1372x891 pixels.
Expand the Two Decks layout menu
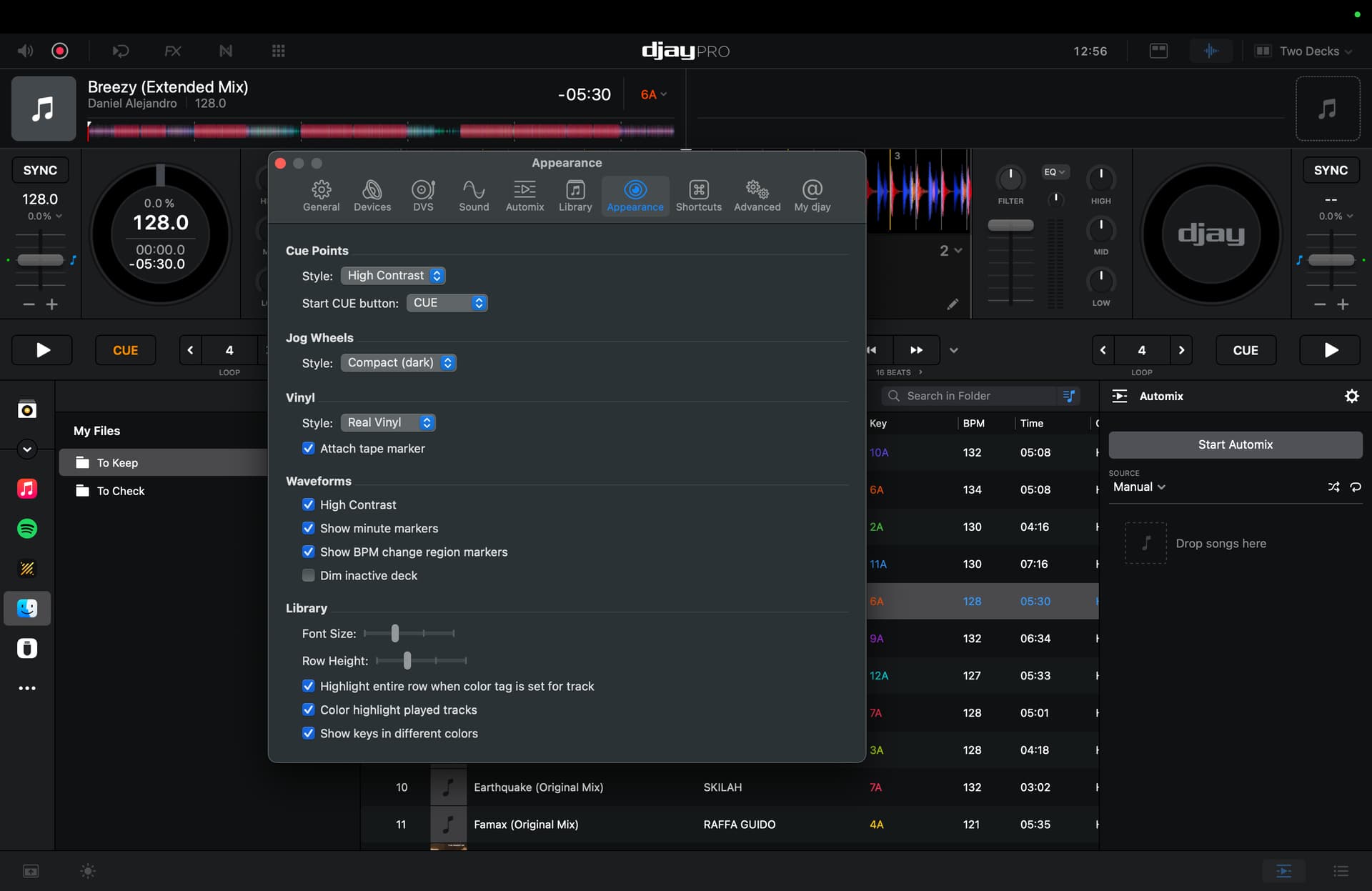tap(1308, 51)
